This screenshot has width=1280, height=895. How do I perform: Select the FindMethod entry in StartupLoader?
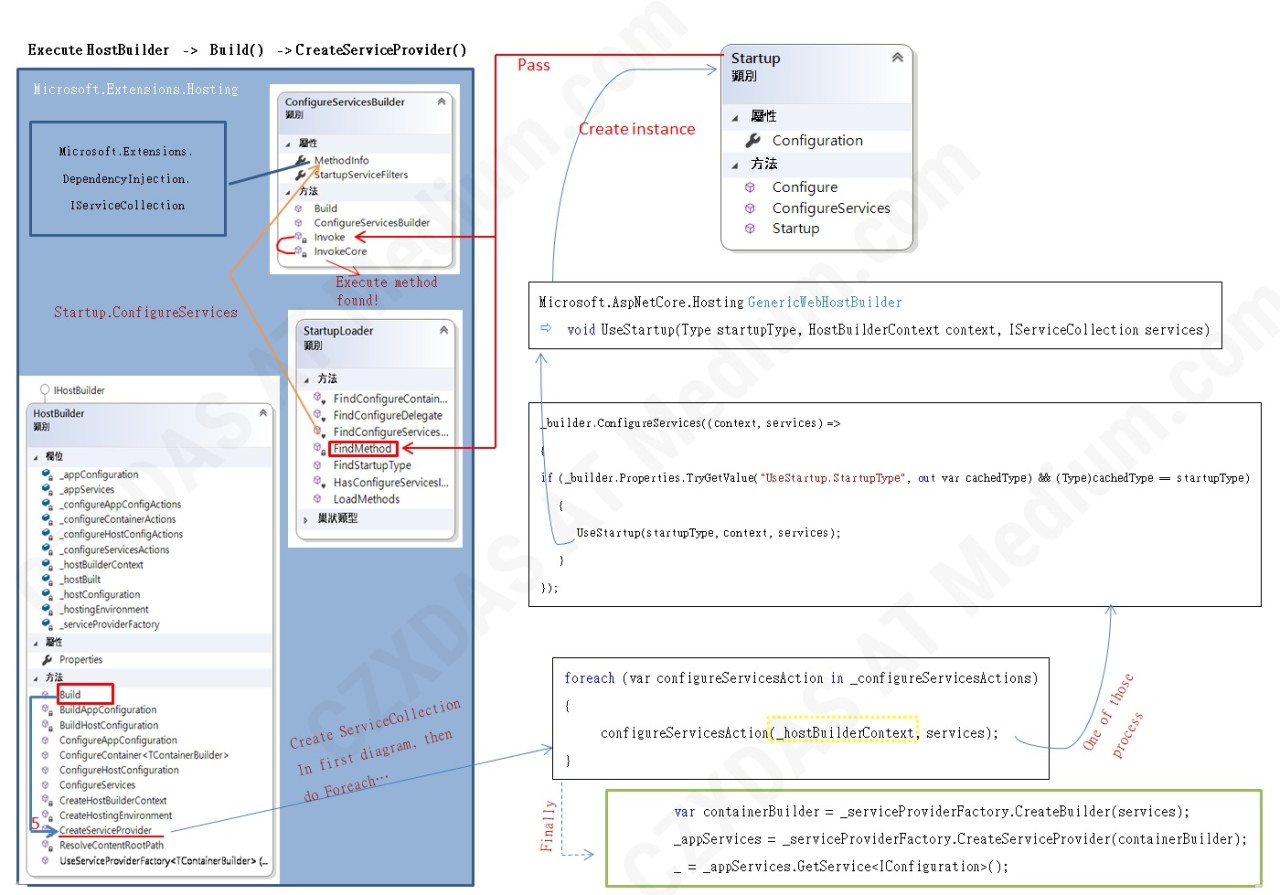point(362,449)
